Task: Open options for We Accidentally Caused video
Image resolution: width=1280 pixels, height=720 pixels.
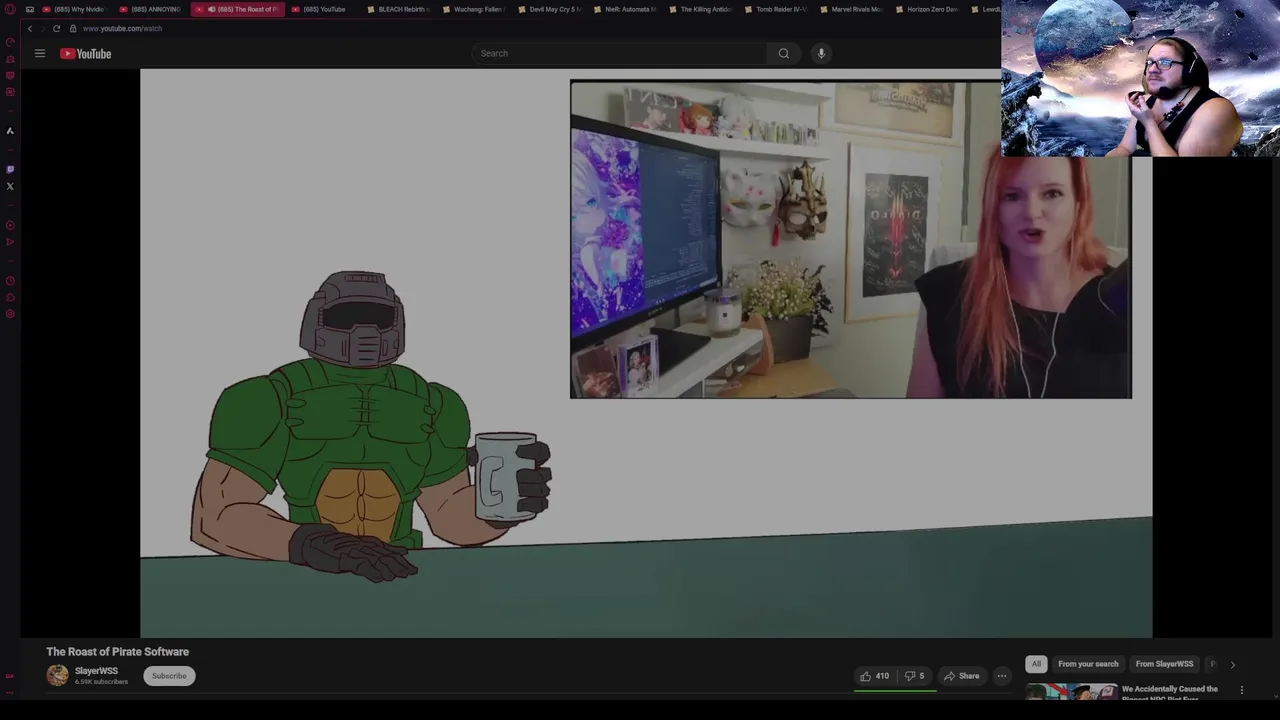Action: click(x=1242, y=690)
